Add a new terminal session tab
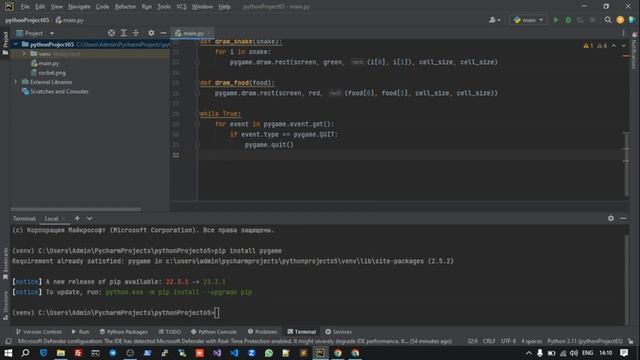 coord(77,218)
